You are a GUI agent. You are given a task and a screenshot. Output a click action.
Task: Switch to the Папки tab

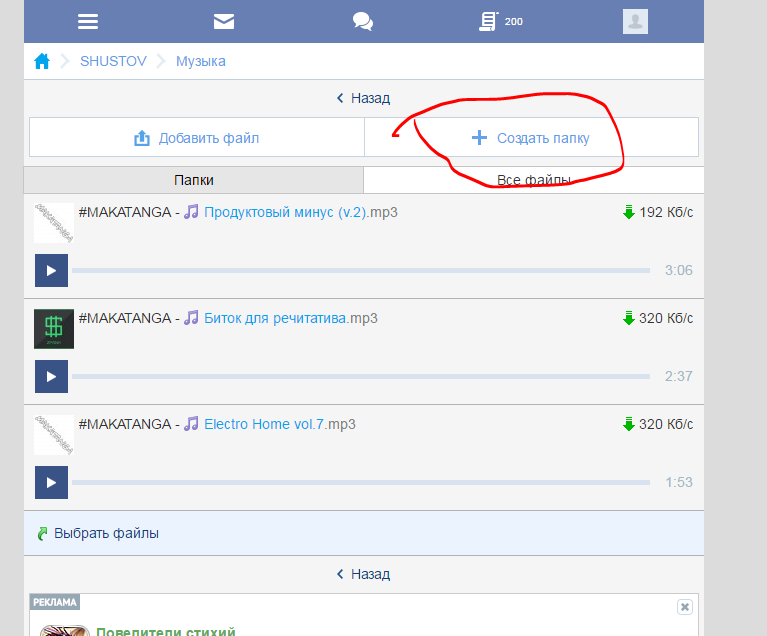coord(194,180)
